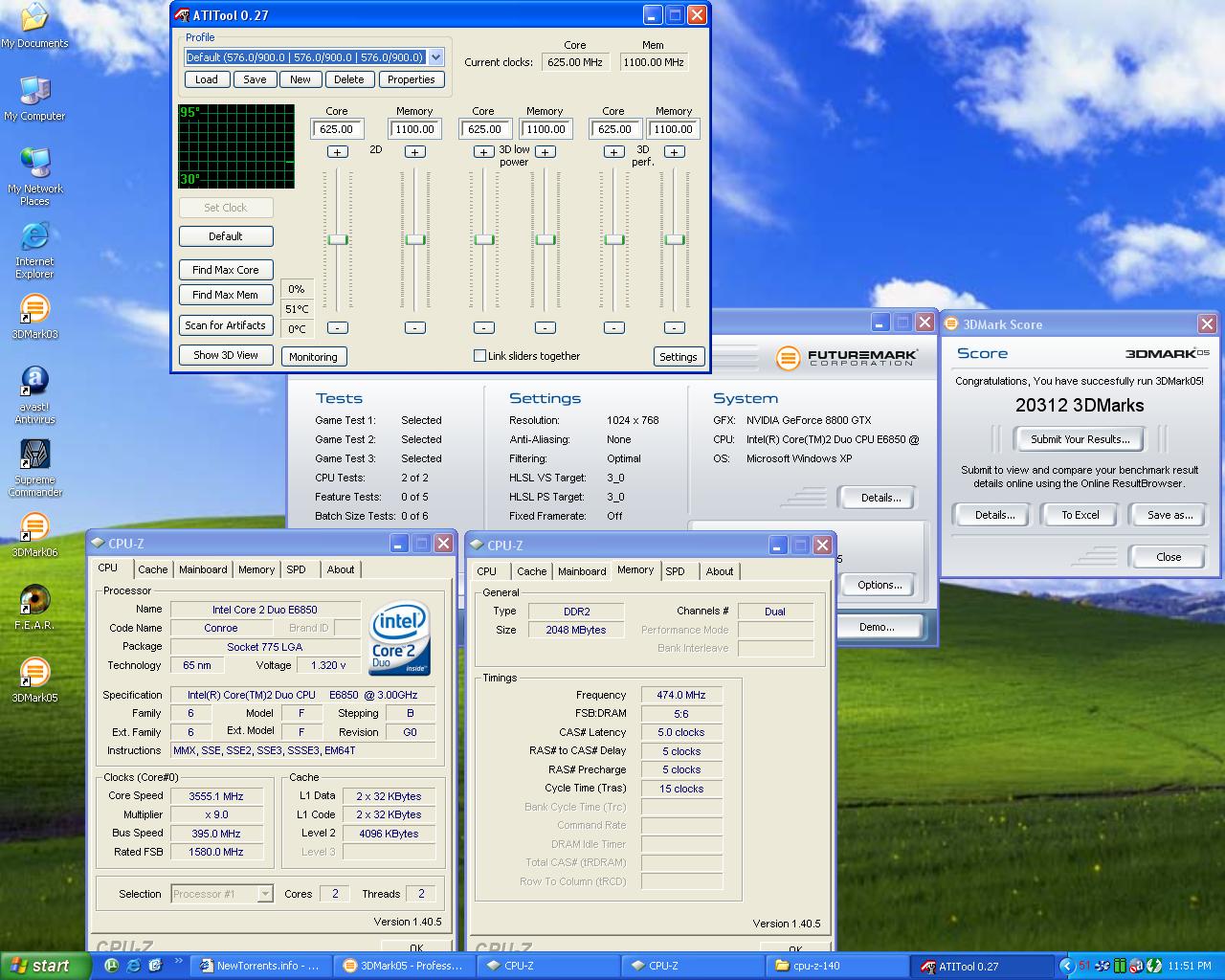Screen dimensions: 1225x980
Task: Click the Memory CPU-Z window title icon
Action: (x=477, y=546)
